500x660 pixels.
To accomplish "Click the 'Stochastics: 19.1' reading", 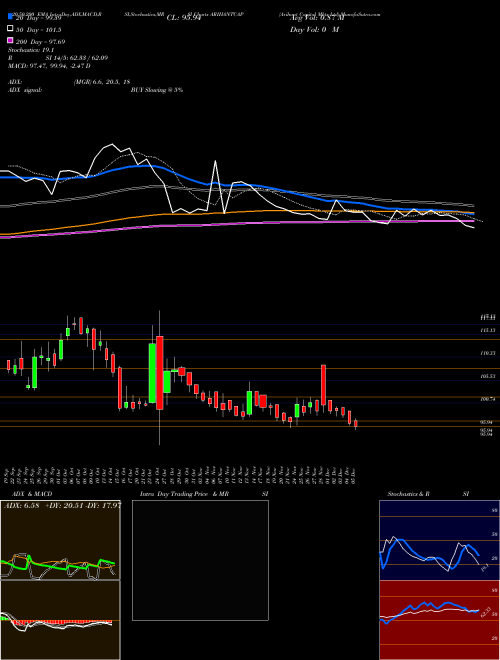I will pos(29,50).
